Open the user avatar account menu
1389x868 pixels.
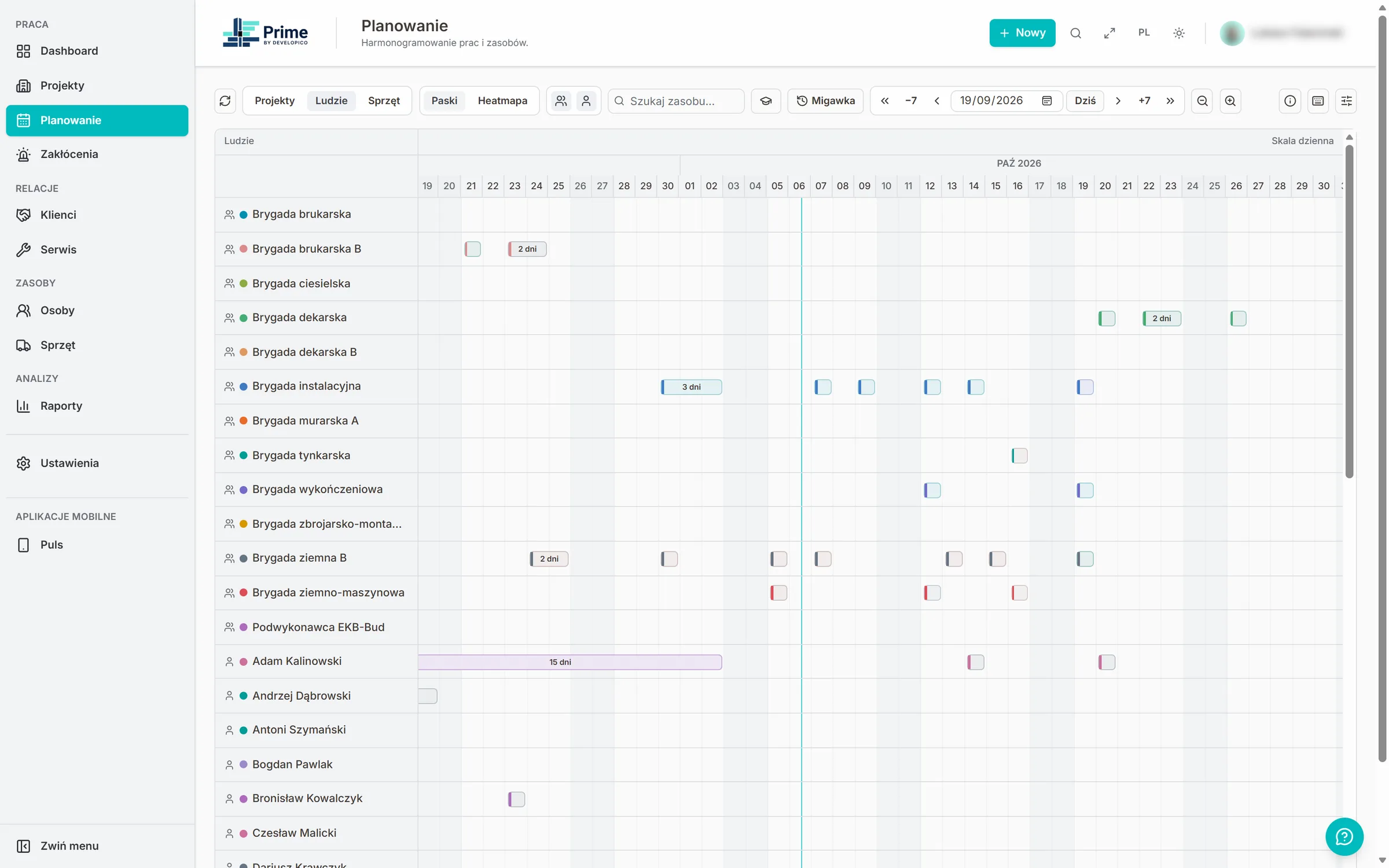click(x=1232, y=33)
